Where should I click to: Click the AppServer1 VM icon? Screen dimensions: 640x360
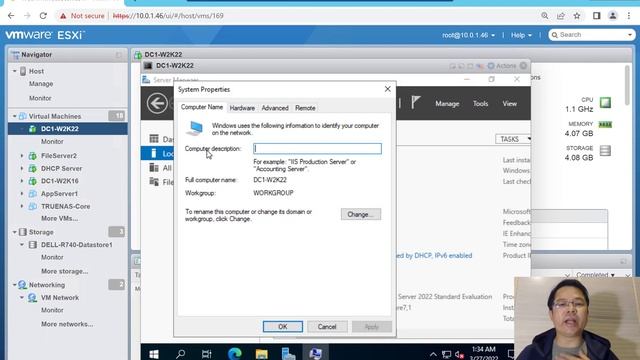pyautogui.click(x=33, y=193)
